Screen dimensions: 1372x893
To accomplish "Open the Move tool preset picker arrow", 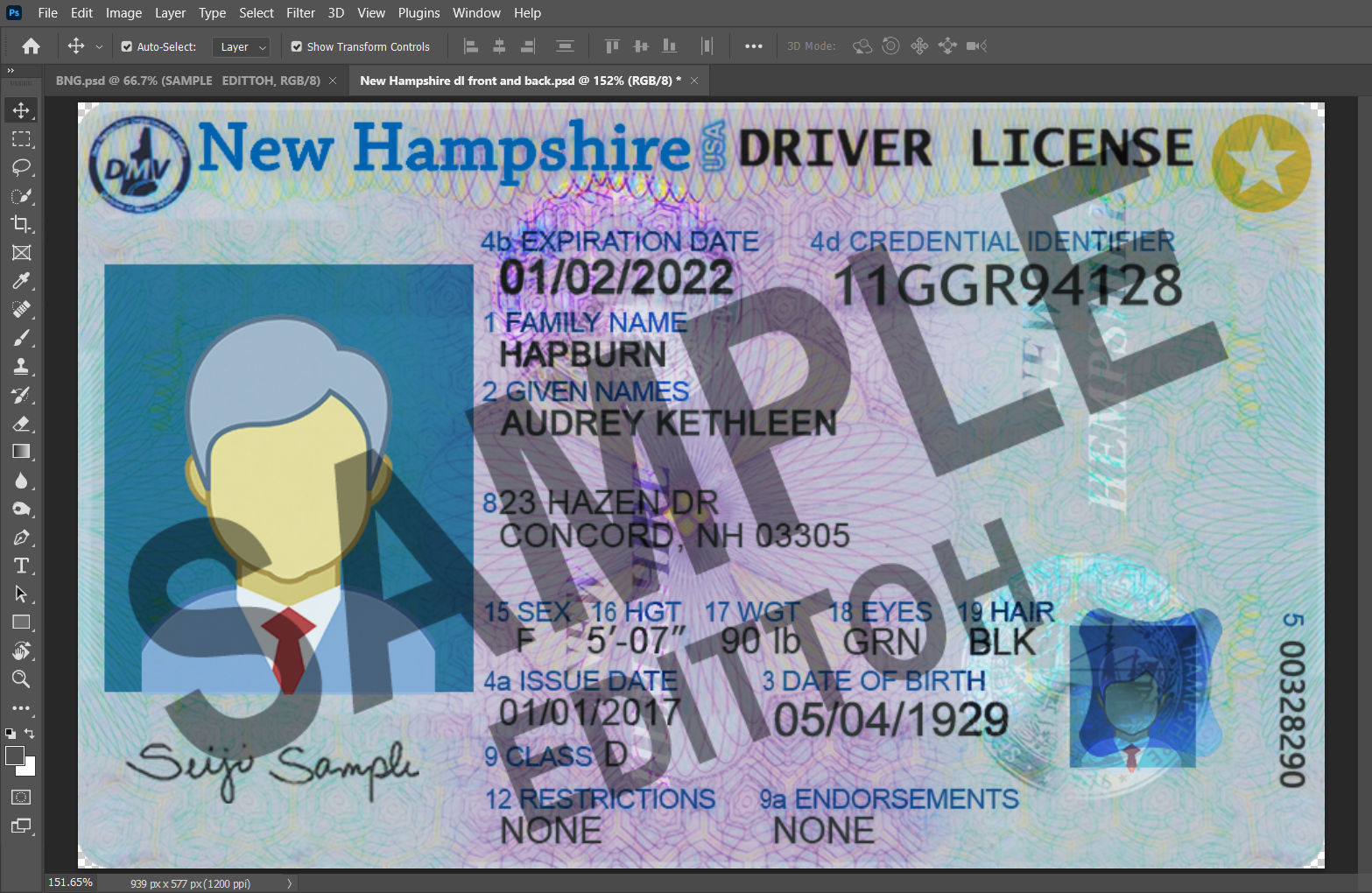I will 99,47.
